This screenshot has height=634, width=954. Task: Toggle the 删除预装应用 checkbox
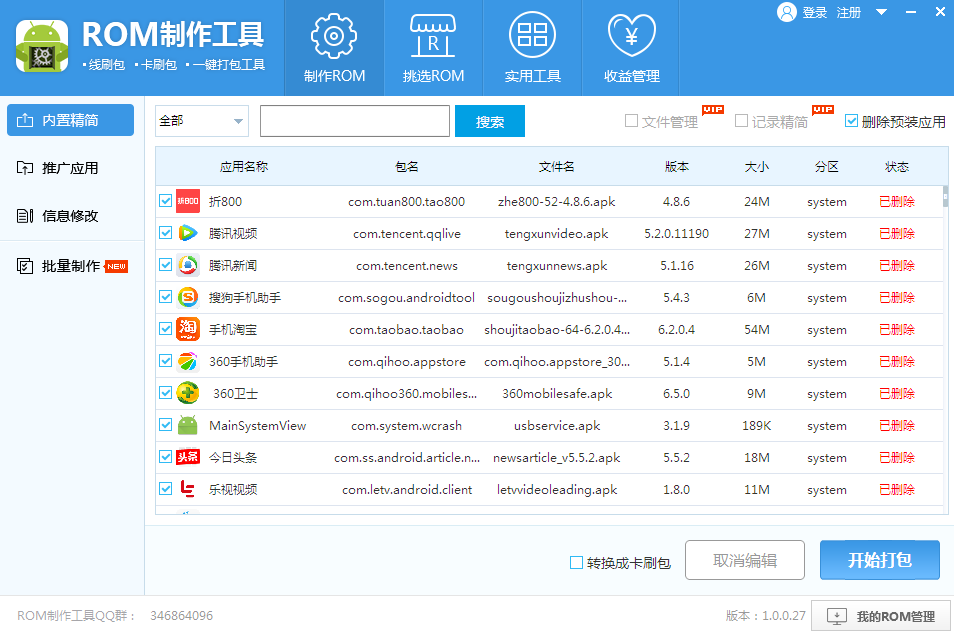[851, 121]
